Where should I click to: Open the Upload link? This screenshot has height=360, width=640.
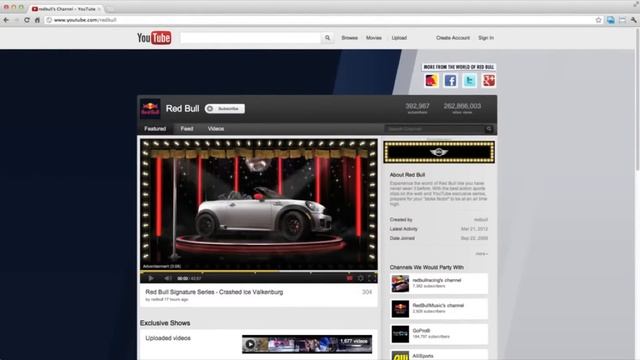click(399, 38)
